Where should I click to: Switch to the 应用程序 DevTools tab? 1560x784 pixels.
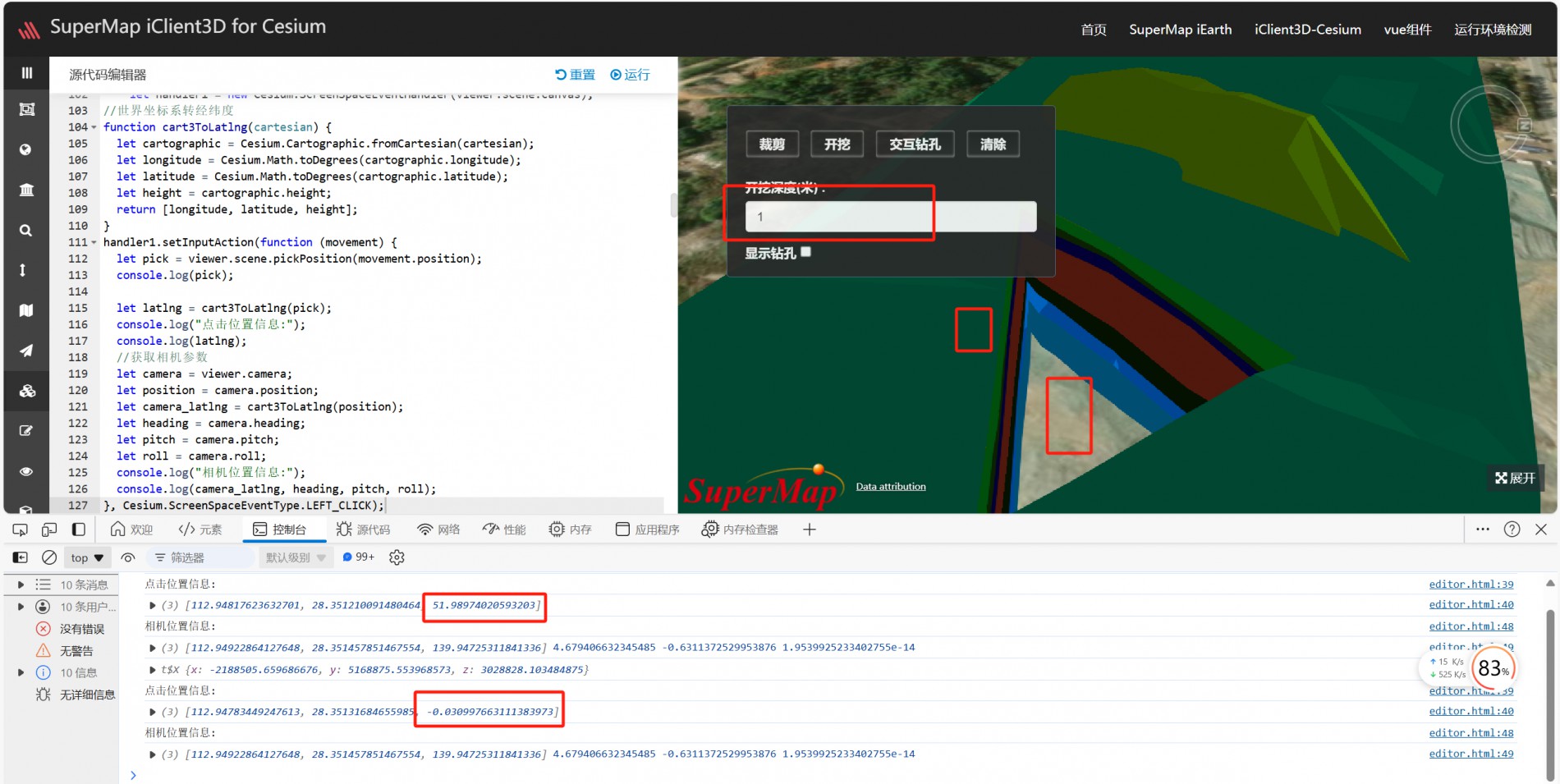(648, 530)
